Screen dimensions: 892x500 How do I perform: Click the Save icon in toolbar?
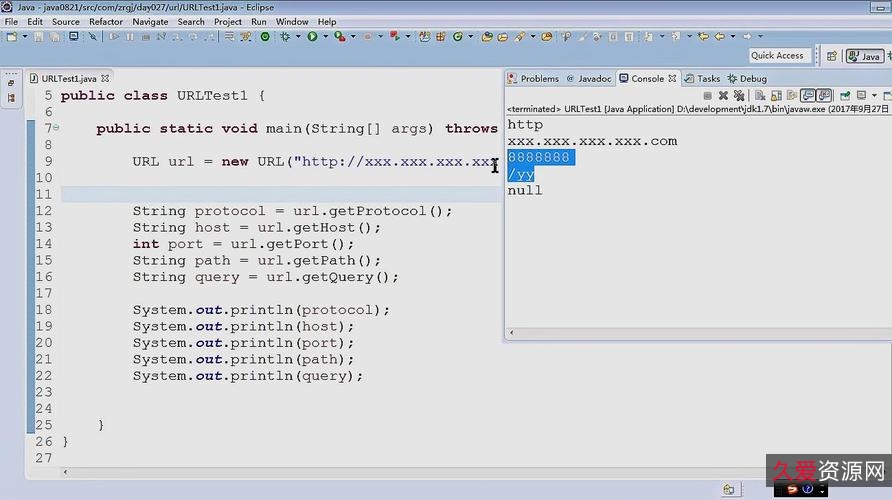tap(39, 37)
